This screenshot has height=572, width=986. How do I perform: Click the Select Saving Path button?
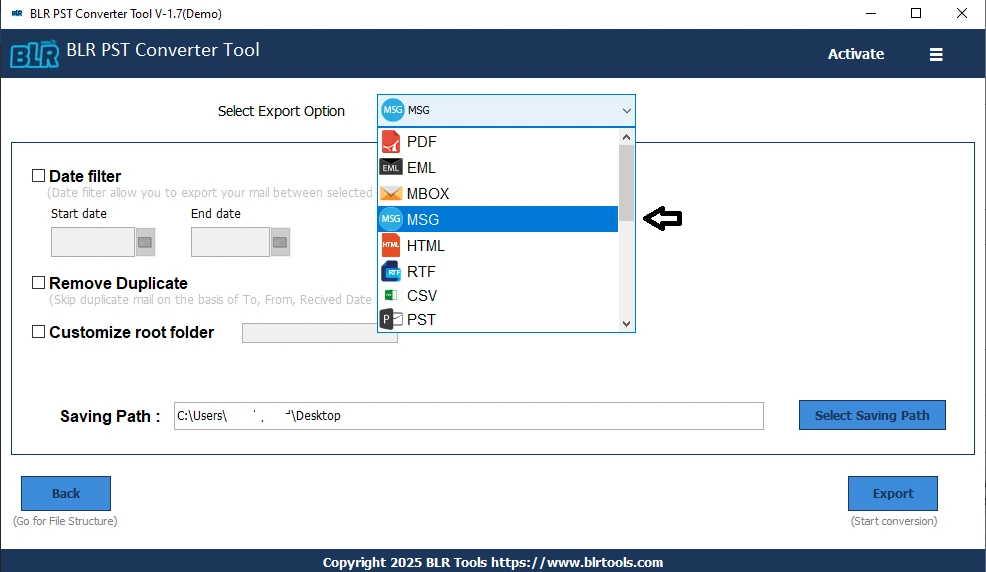[871, 415]
